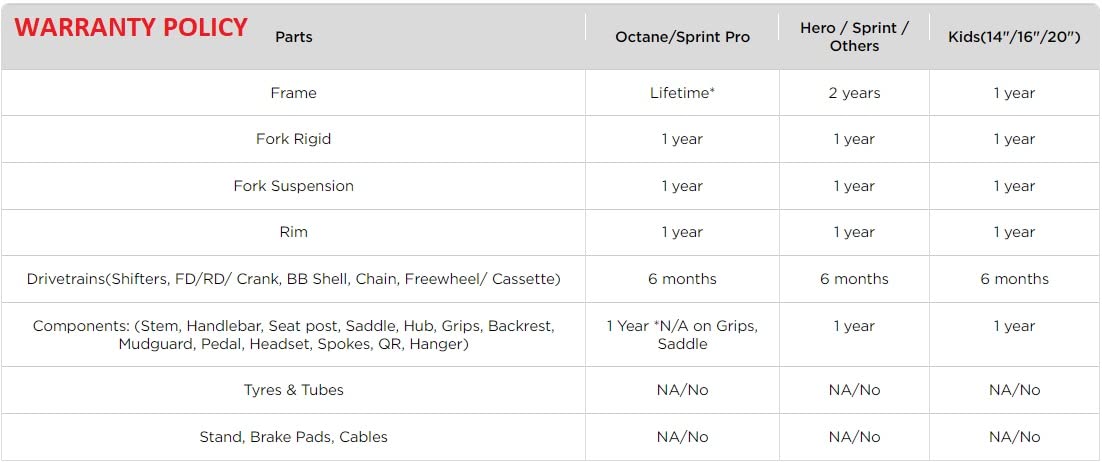Click the 6 months cell under Octane/Sprint Pro
This screenshot has height=462, width=1102.
click(682, 279)
